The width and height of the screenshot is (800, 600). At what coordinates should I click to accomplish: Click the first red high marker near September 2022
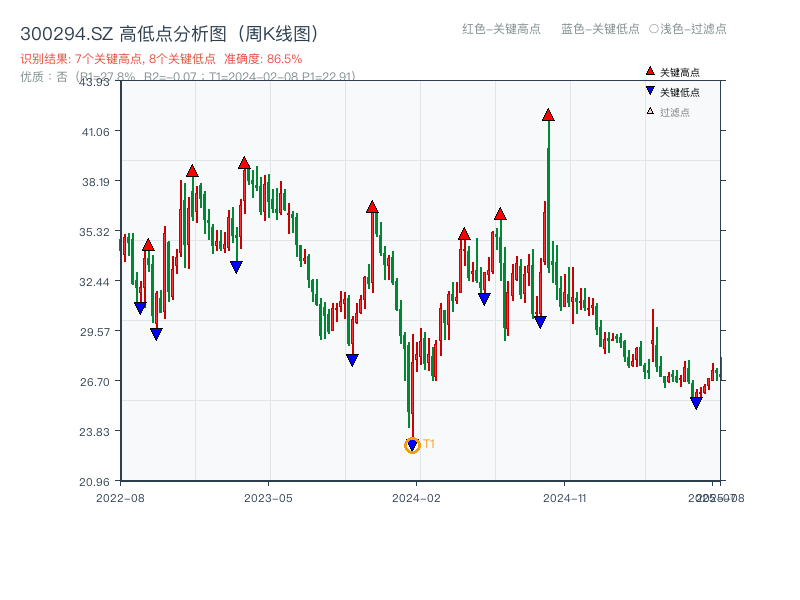148,245
